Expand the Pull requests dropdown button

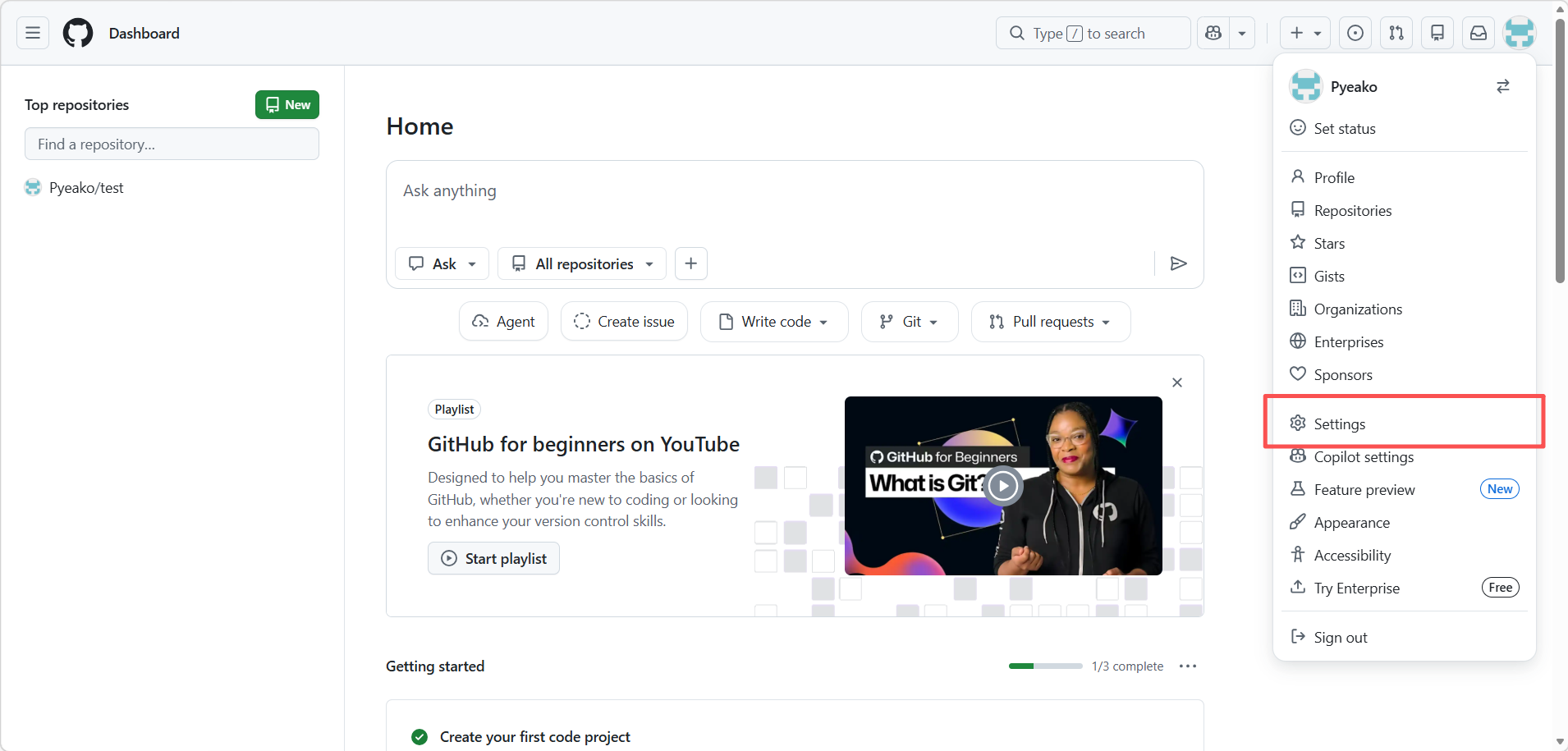click(x=1051, y=322)
